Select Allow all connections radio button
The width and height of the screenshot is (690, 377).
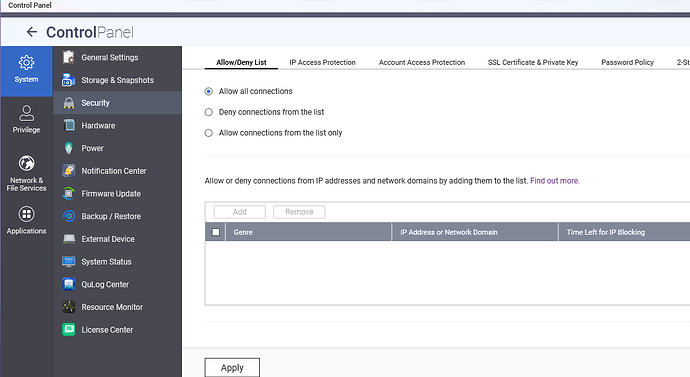pyautogui.click(x=209, y=92)
